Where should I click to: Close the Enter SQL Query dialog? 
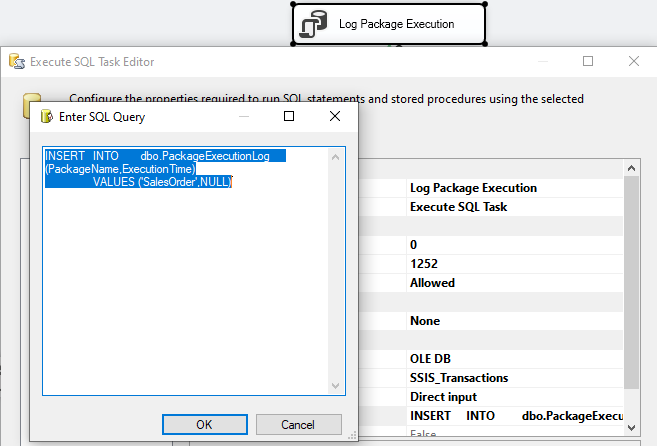[x=335, y=116]
